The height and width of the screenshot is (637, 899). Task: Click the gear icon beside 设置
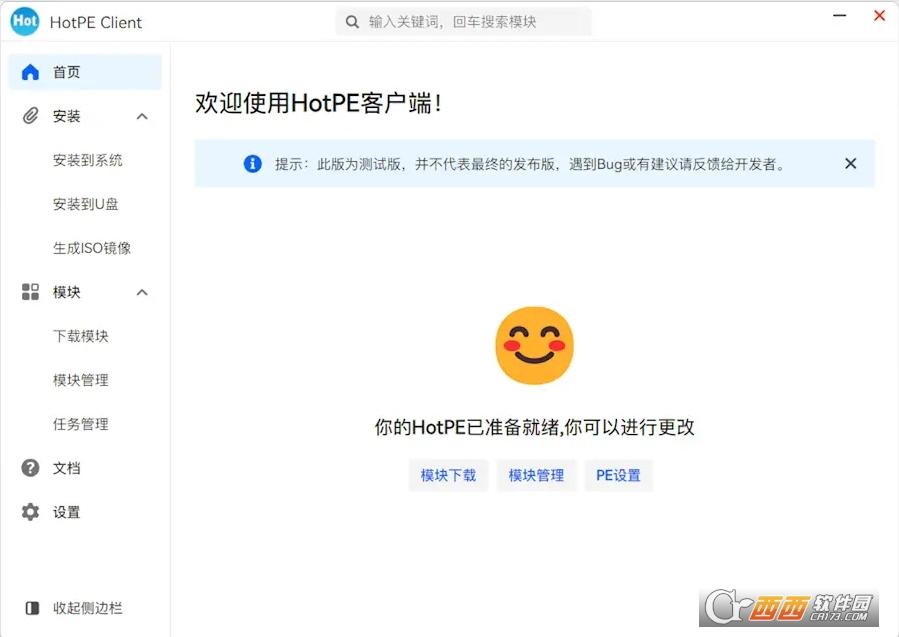[30, 512]
